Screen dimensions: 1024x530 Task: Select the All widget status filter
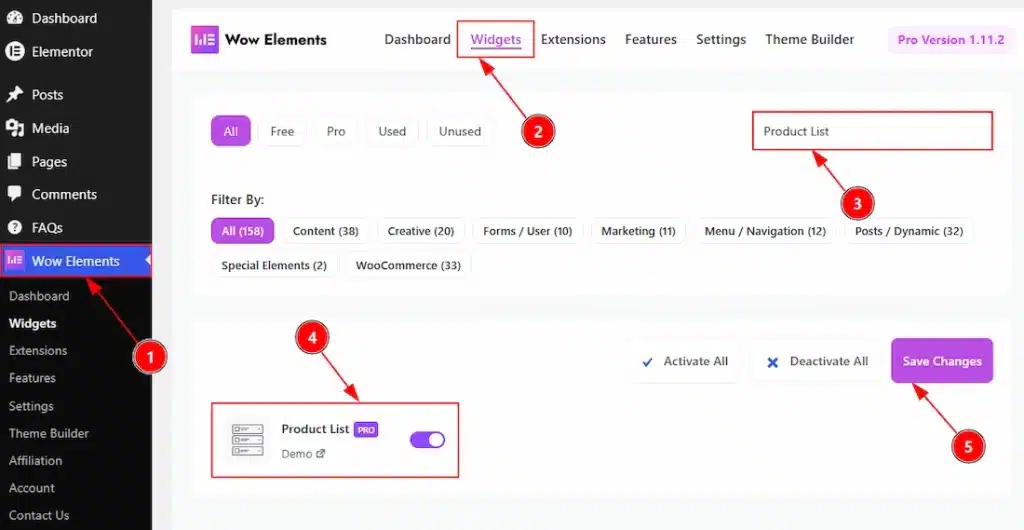click(x=231, y=131)
